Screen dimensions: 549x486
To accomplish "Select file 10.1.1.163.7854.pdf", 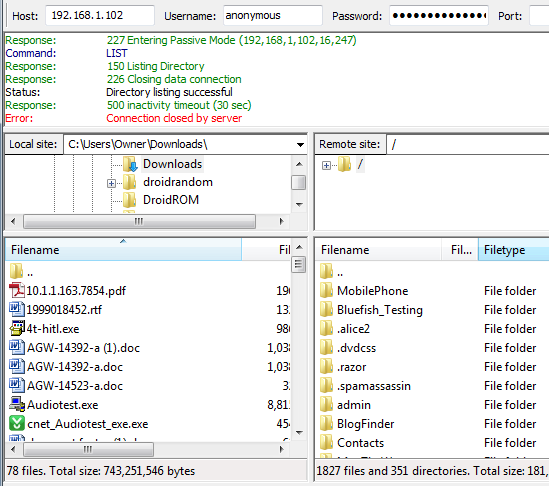I will tap(76, 291).
